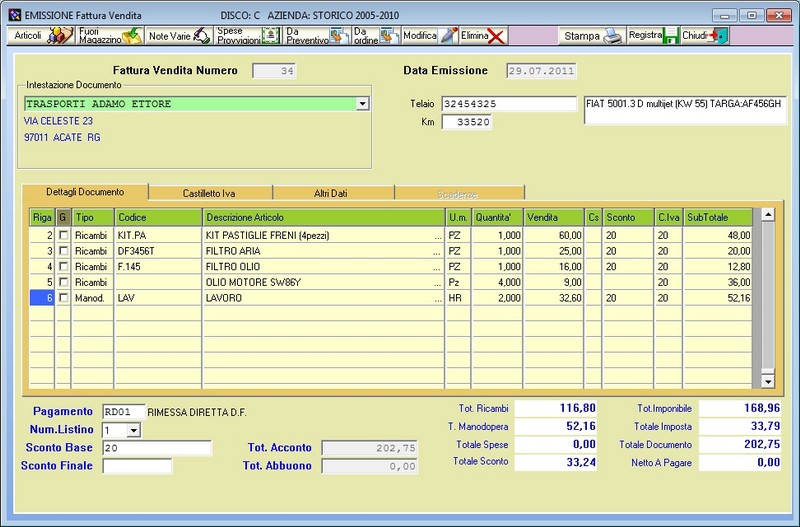Save the invoice with Registra
This screenshot has height=527, width=800.
(653, 36)
